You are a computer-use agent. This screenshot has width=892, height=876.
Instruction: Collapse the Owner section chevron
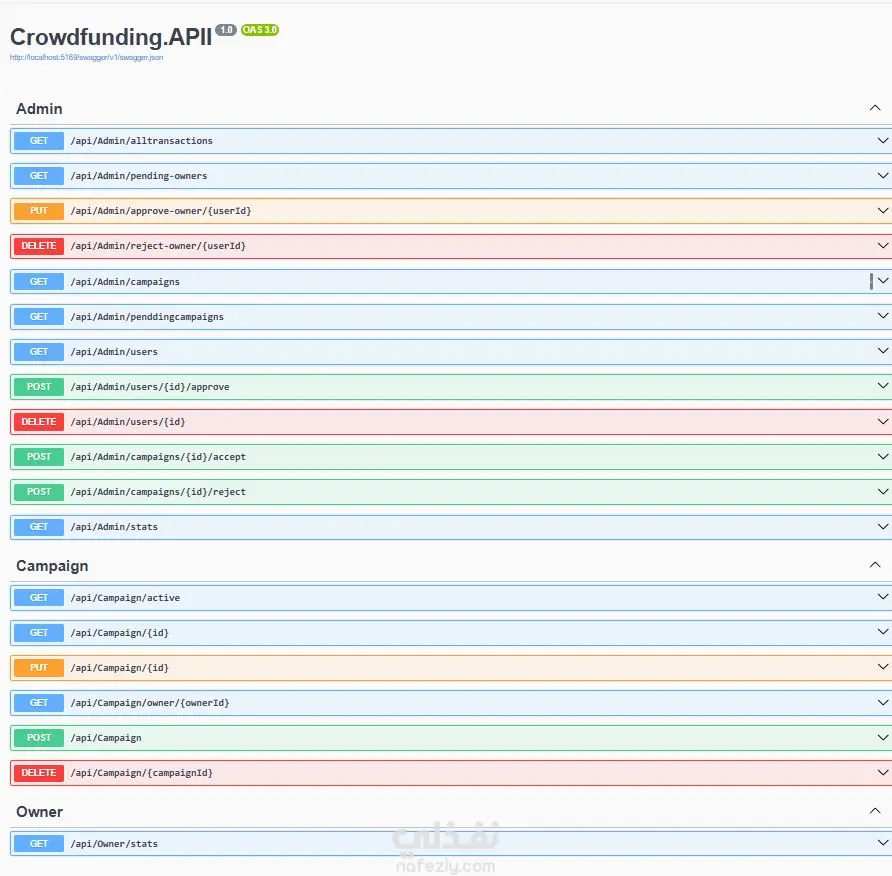(x=874, y=811)
